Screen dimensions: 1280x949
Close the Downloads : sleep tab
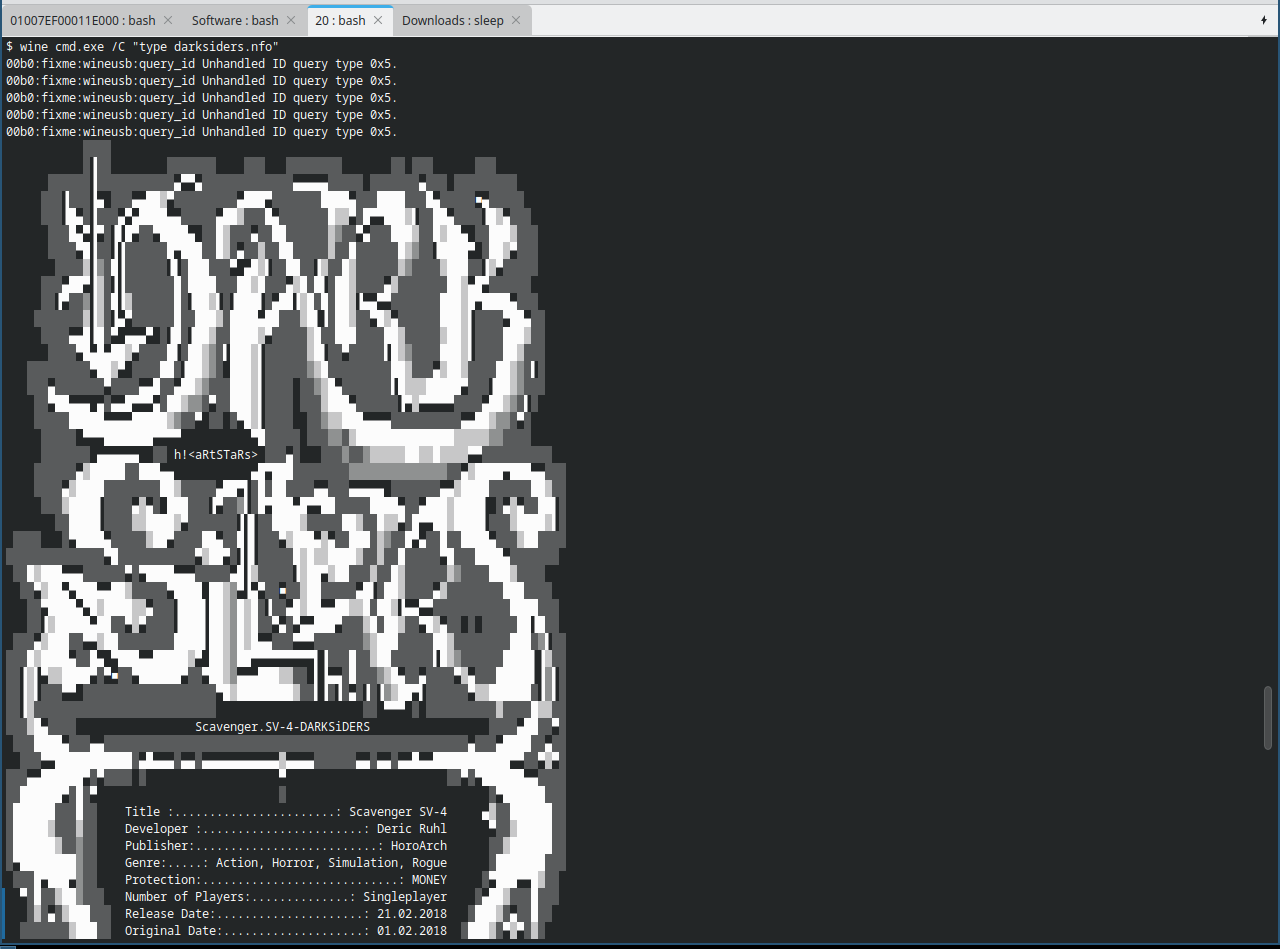(x=516, y=20)
